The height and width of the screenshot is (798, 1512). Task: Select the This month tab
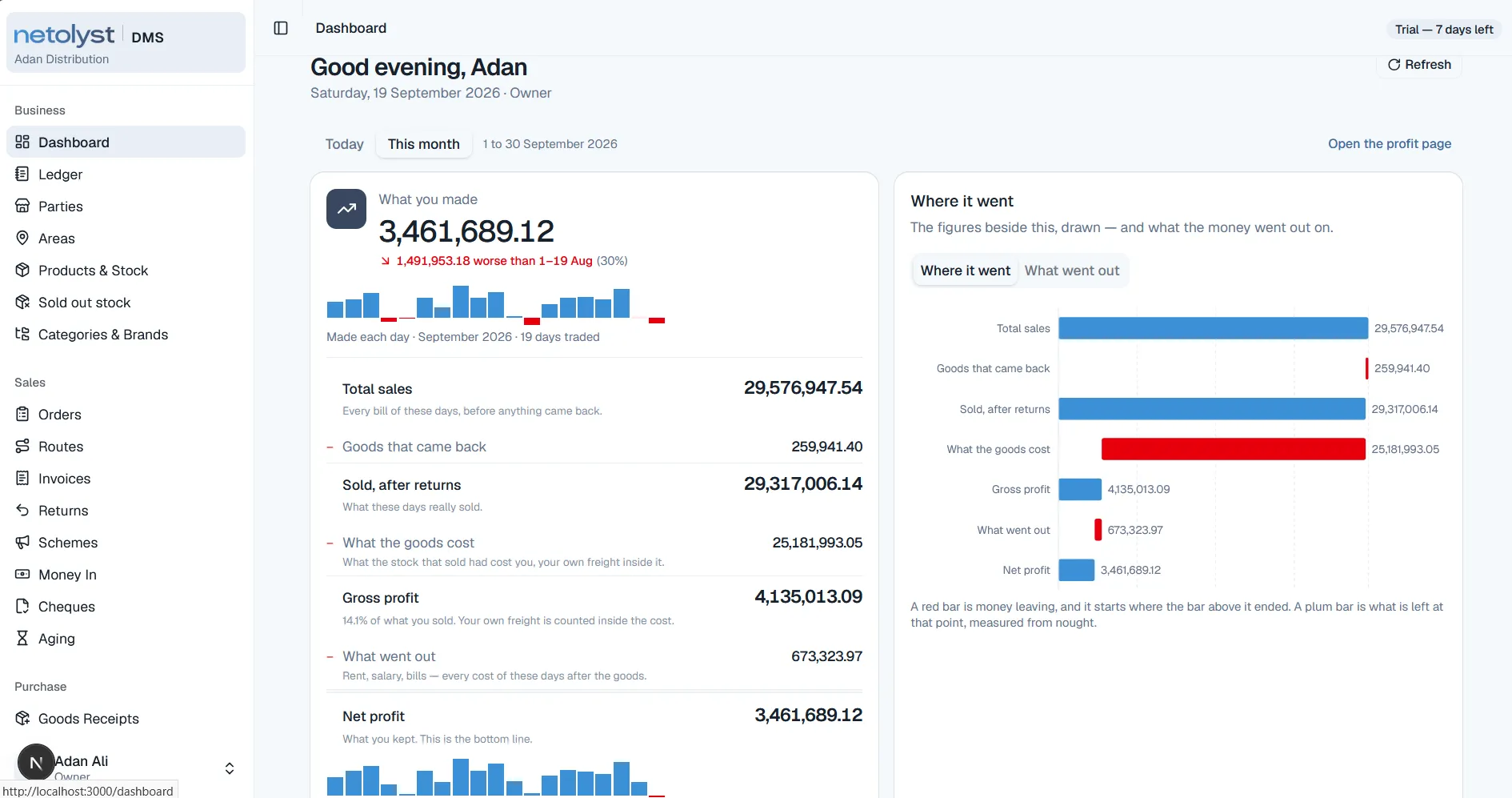pos(424,144)
